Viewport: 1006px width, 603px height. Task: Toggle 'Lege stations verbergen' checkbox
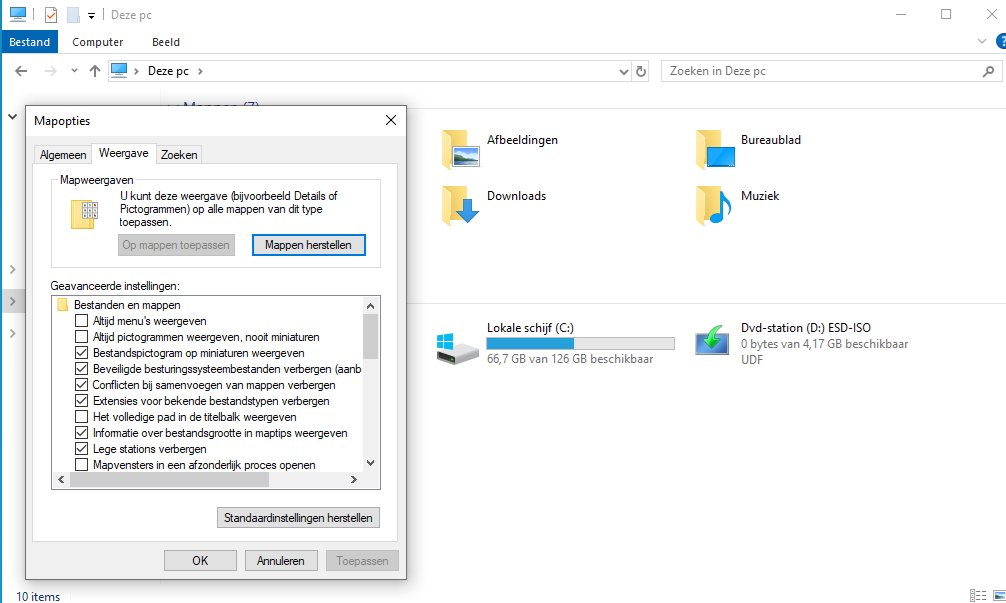pyautogui.click(x=82, y=449)
